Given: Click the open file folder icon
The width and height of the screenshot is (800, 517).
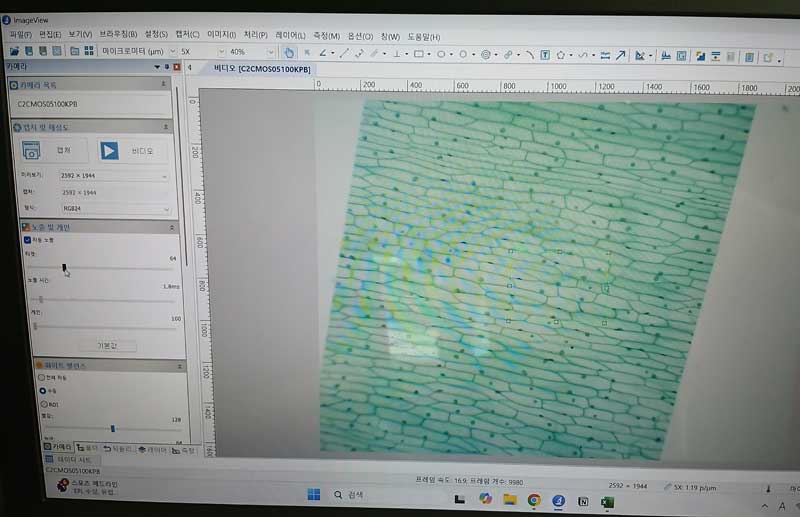Looking at the screenshot, I should tap(15, 52).
